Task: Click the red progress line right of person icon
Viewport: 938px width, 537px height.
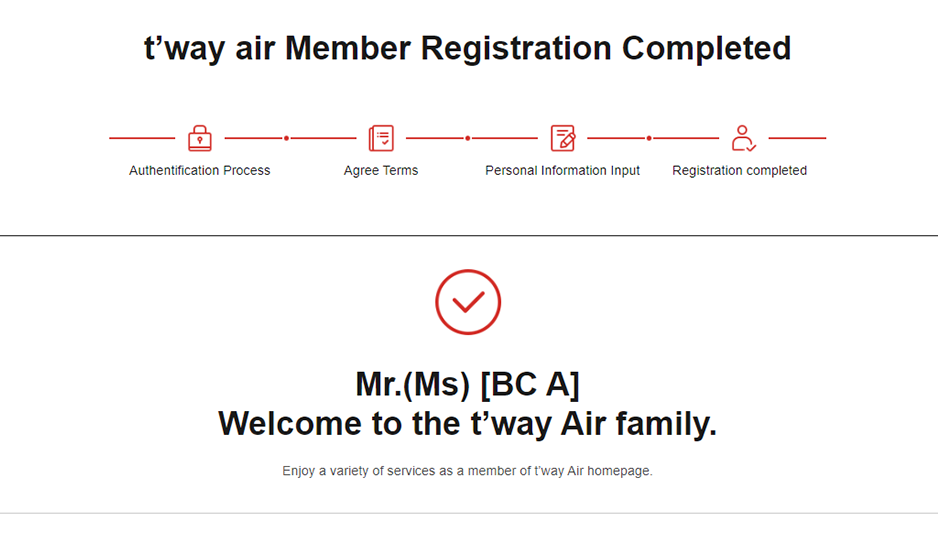Action: point(797,138)
